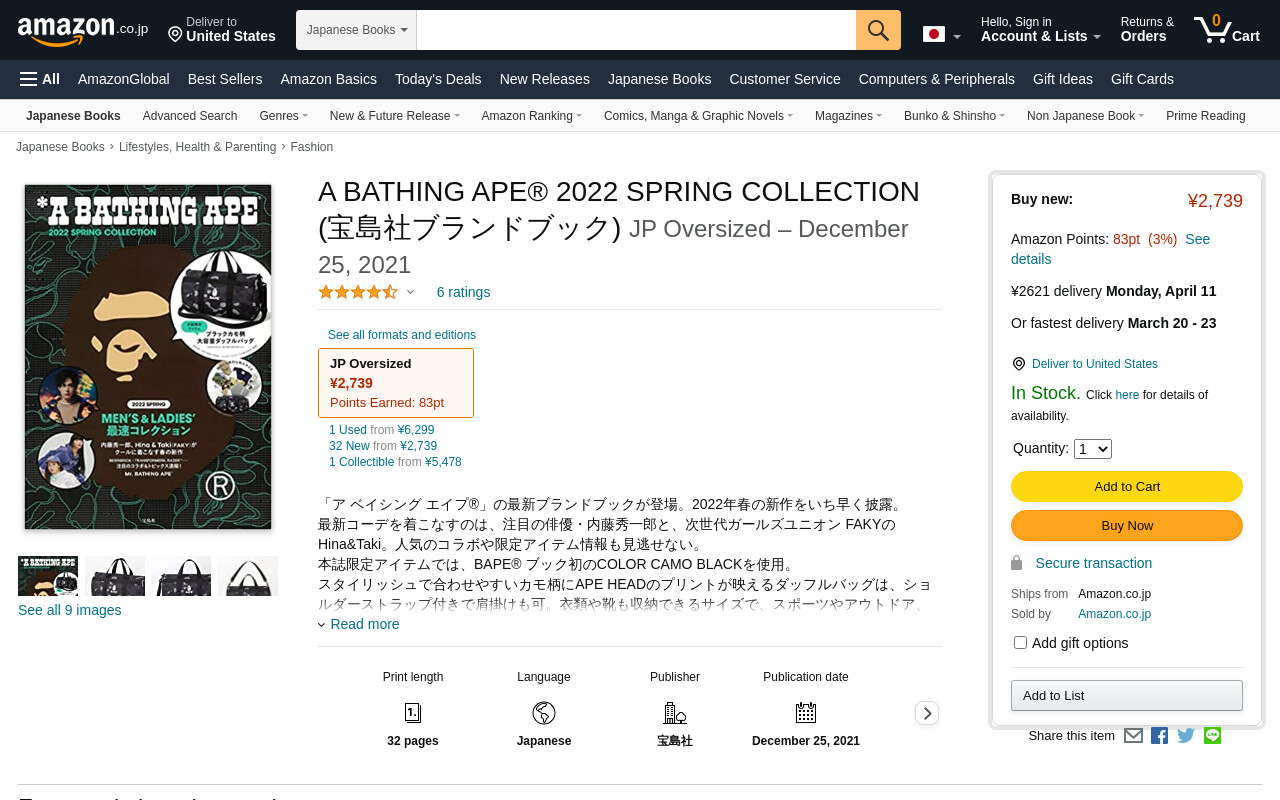Image resolution: width=1280 pixels, height=800 pixels.
Task: Share this item on Facebook
Action: (1160, 736)
